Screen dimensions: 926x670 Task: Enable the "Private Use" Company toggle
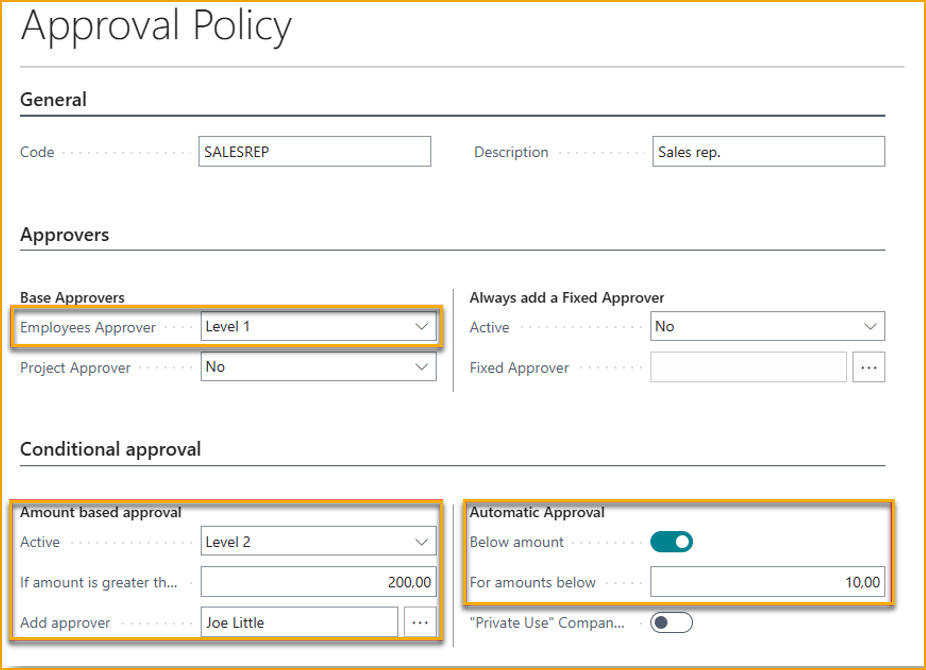pos(671,623)
